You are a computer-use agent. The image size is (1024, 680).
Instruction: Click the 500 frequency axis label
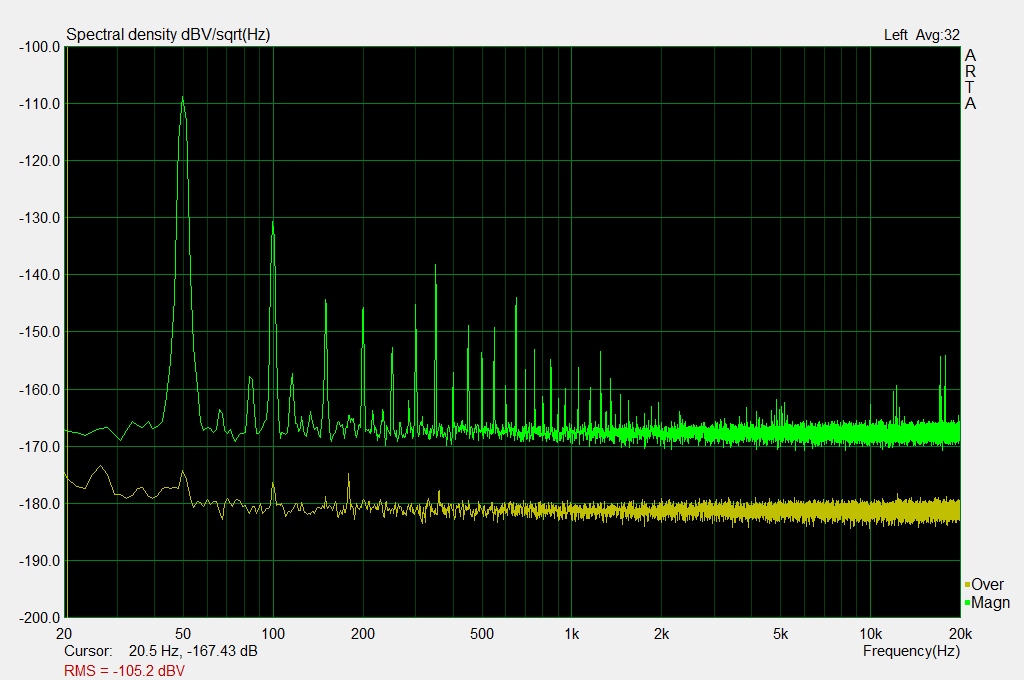point(482,634)
